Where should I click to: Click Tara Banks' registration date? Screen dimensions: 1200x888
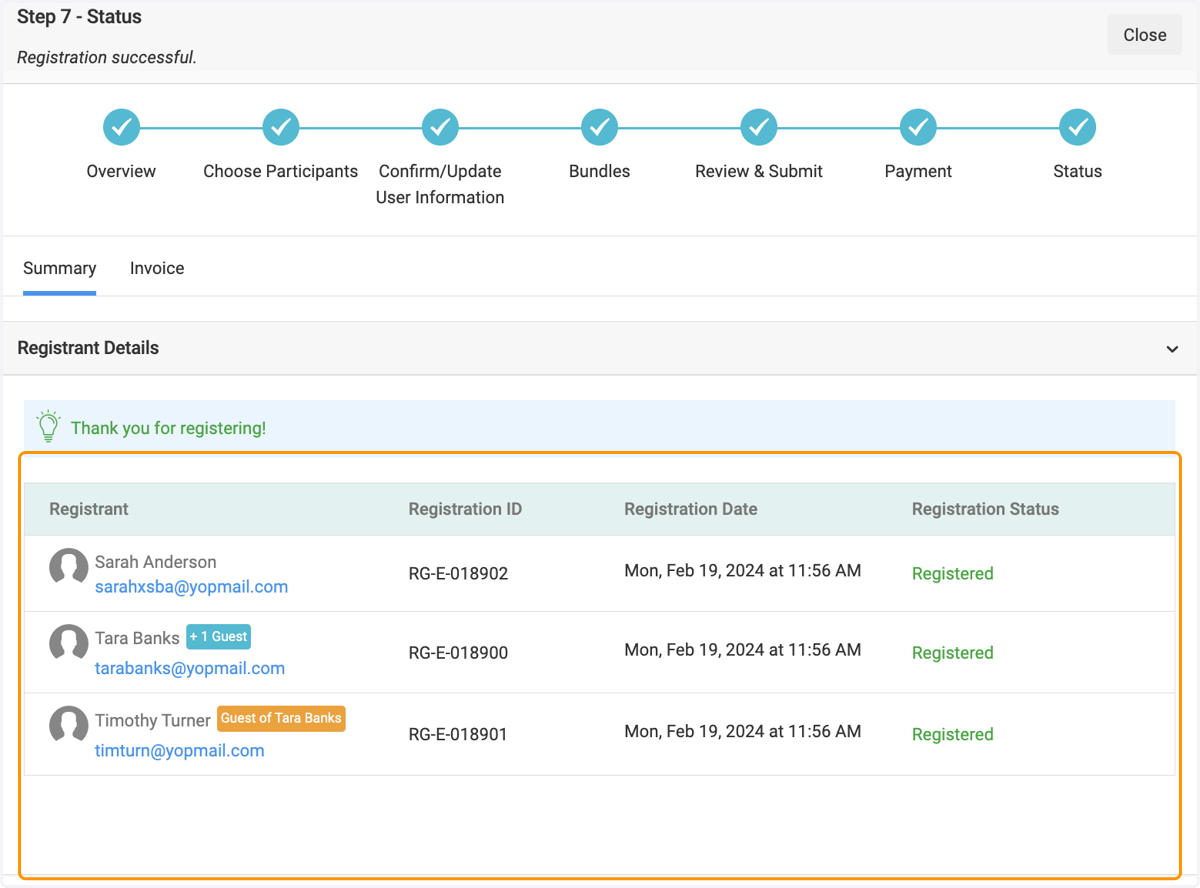(x=743, y=649)
